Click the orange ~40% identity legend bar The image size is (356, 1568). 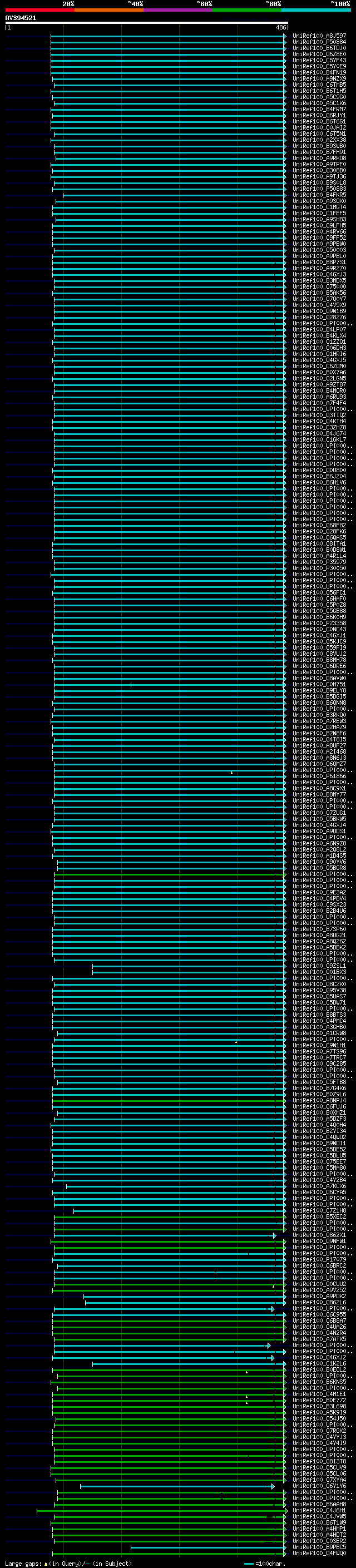click(x=109, y=10)
